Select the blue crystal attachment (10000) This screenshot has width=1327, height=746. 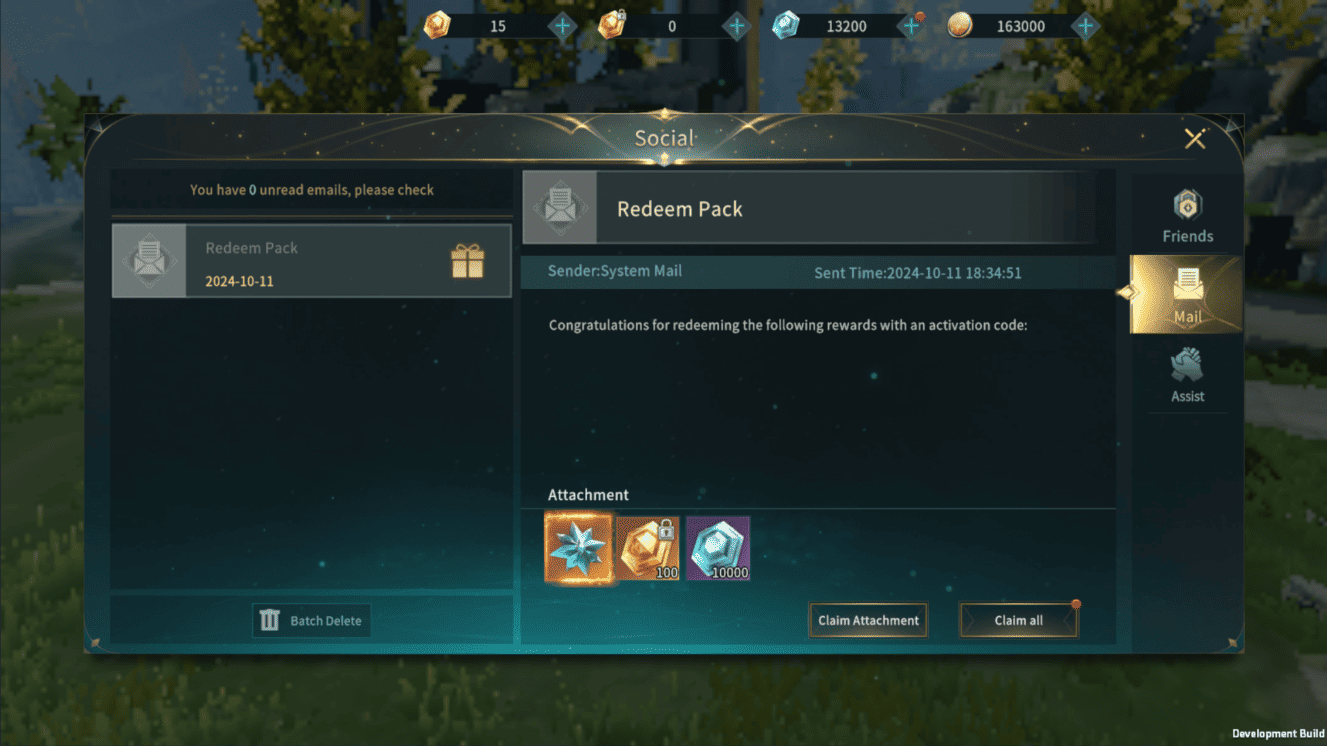click(x=718, y=548)
